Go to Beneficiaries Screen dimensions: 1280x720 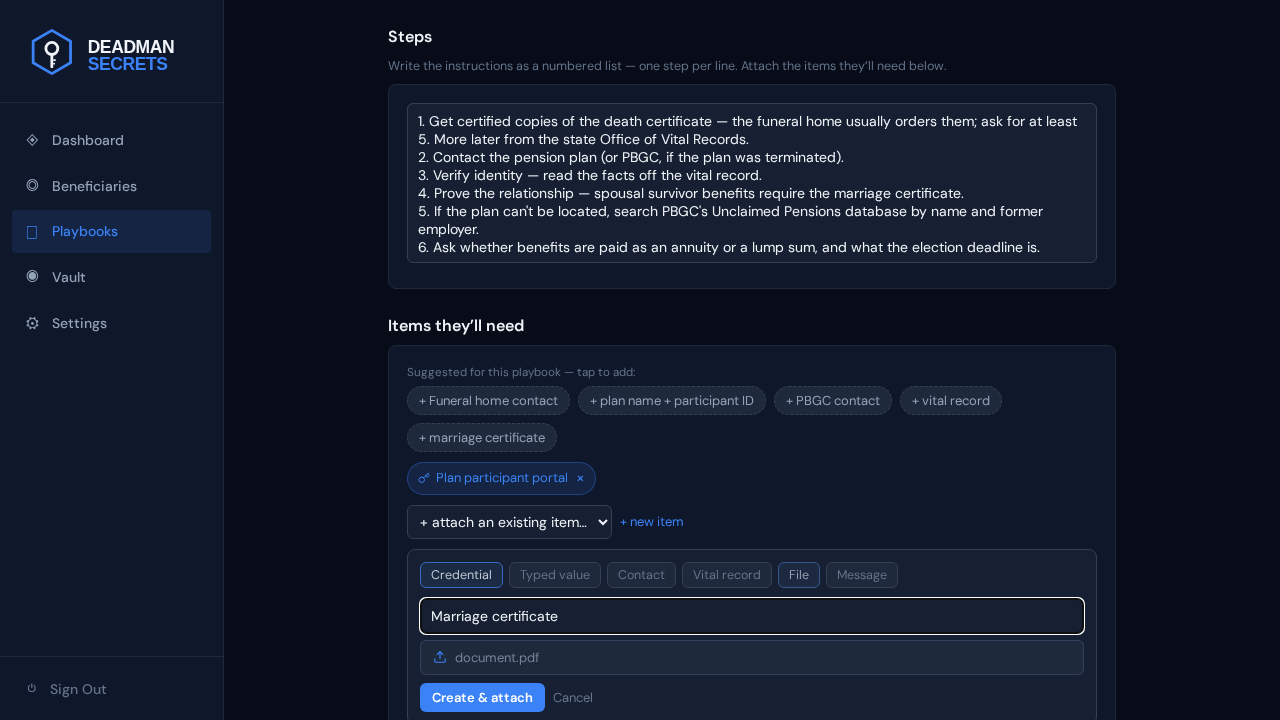[x=111, y=186]
